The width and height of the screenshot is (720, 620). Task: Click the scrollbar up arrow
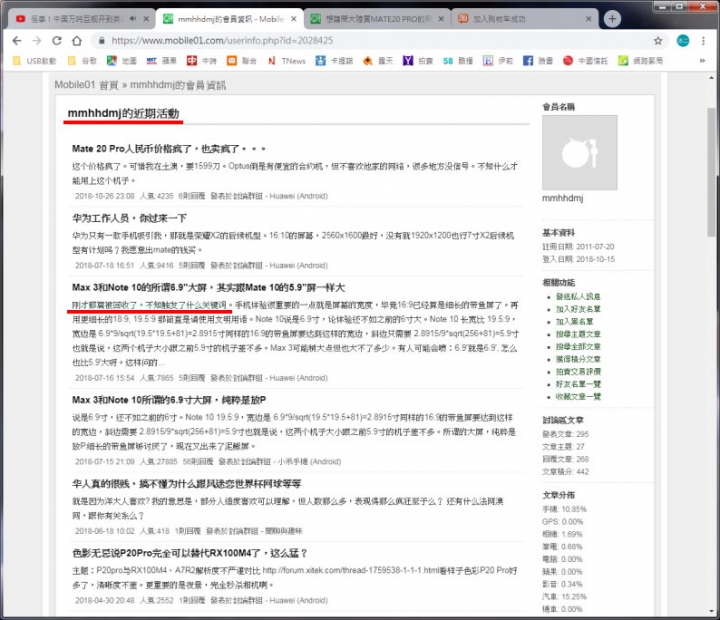(x=711, y=78)
